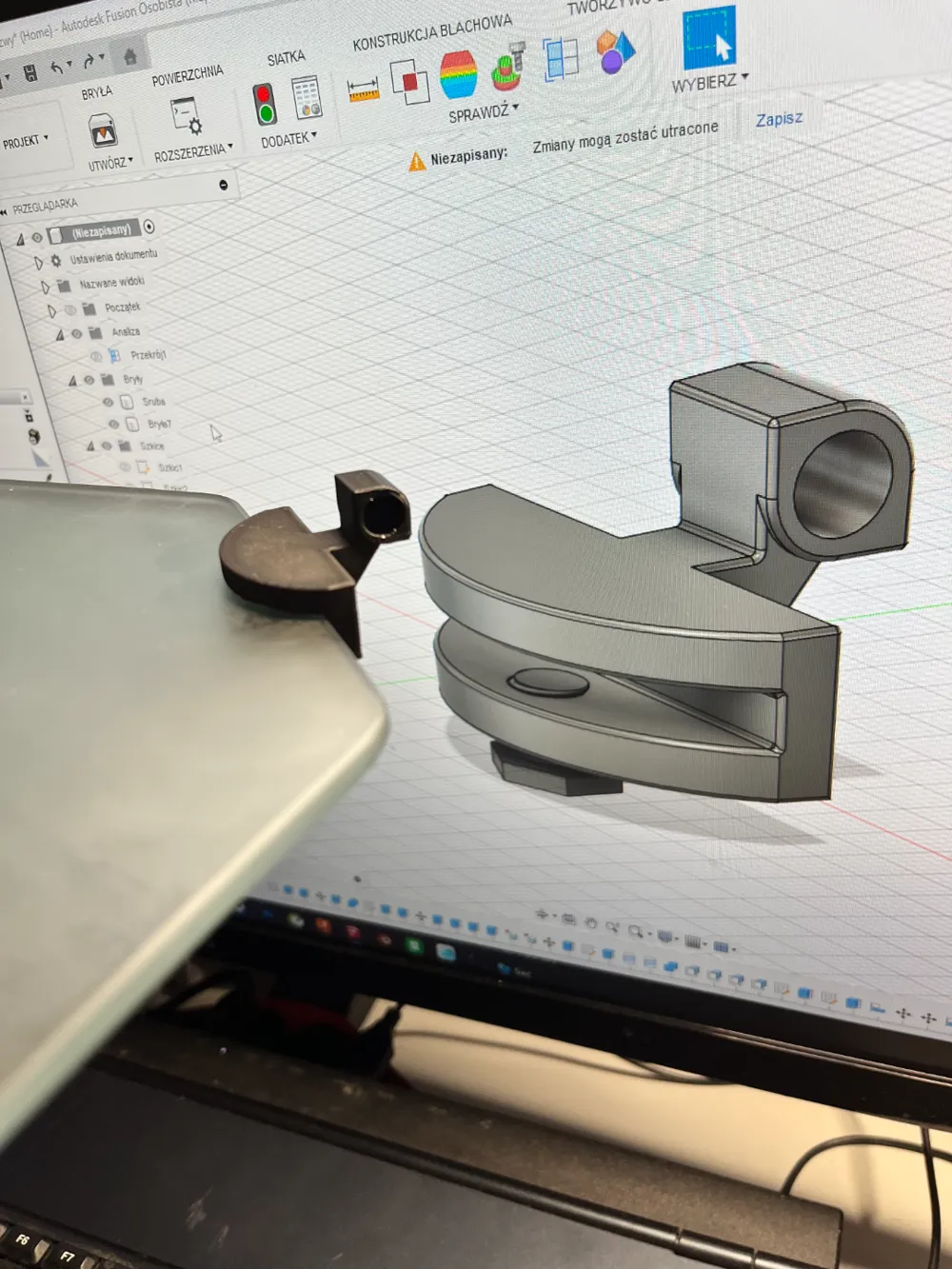Open the WYBIERZ dropdown menu
The image size is (952, 1269).
pos(710,83)
